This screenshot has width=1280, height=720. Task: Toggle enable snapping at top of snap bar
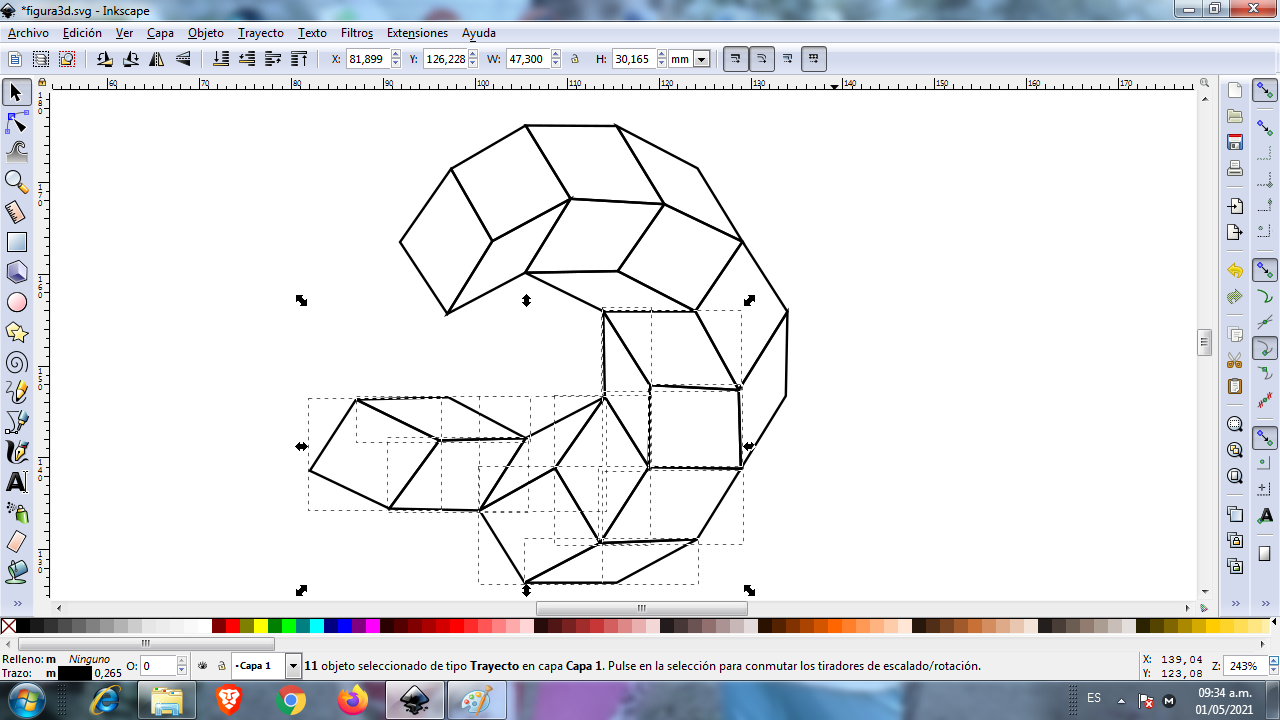coord(1265,91)
